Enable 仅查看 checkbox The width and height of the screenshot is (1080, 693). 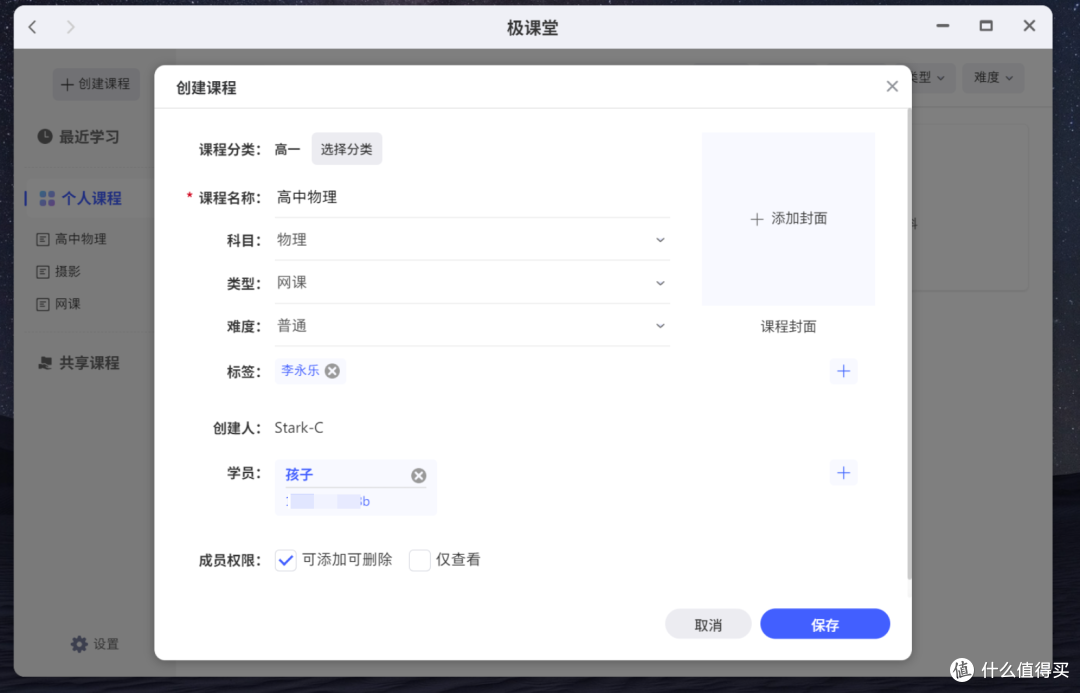pyautogui.click(x=419, y=560)
